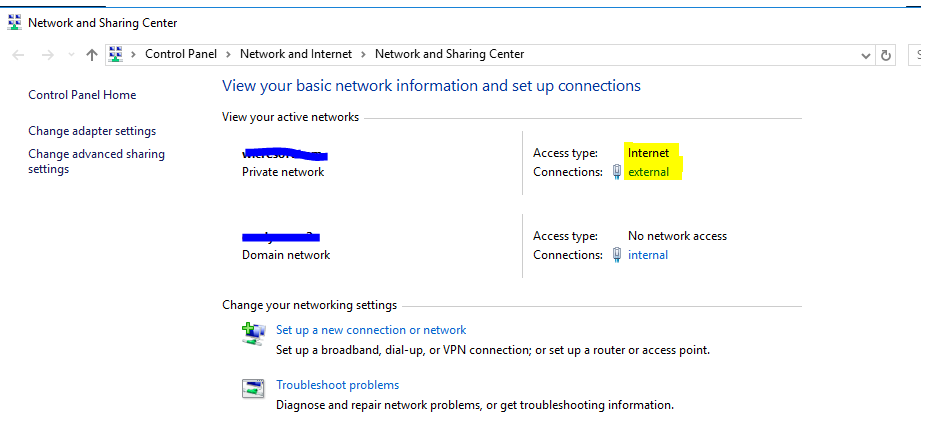Click the forward navigation arrow

pyautogui.click(x=46, y=55)
